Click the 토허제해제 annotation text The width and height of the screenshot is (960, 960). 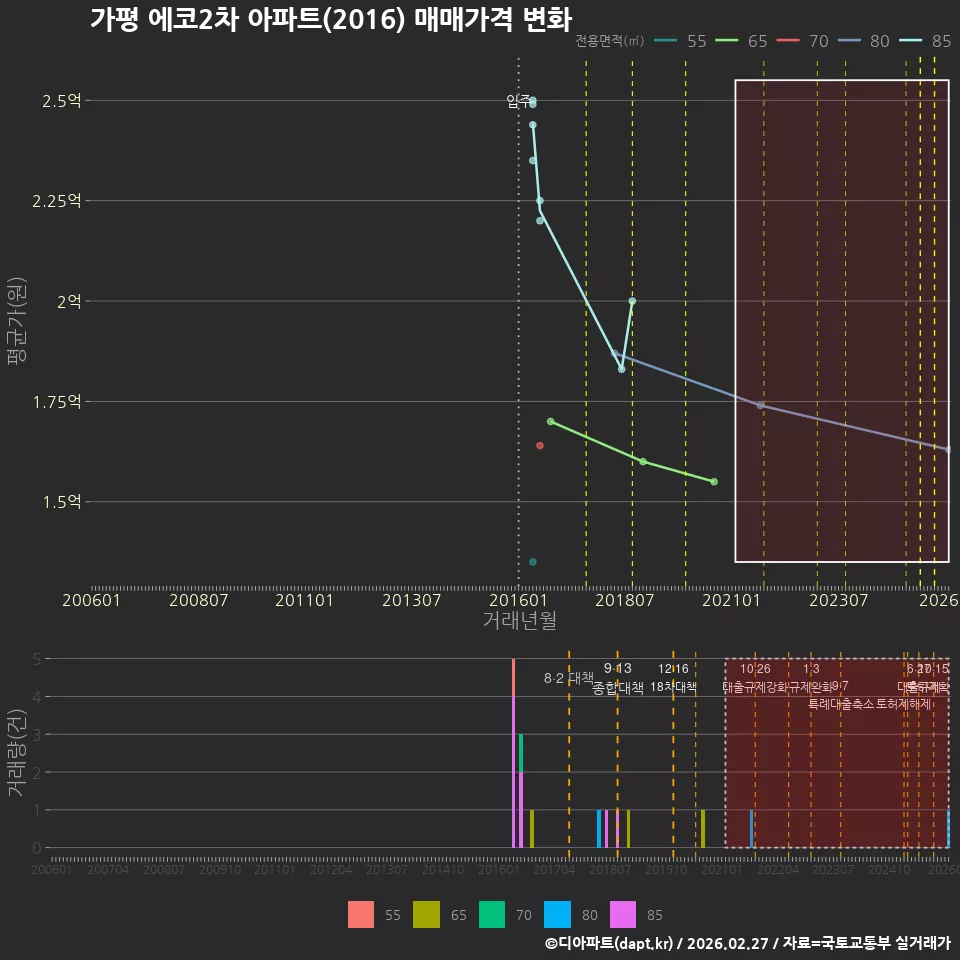(904, 704)
